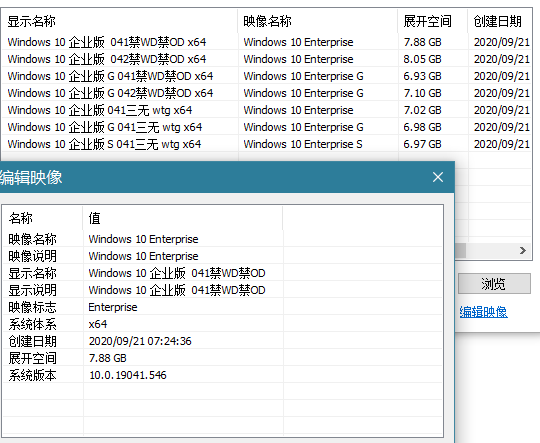This screenshot has height=443, width=540.
Task: Click the 7.88 GB value in dialog
Action: click(107, 358)
